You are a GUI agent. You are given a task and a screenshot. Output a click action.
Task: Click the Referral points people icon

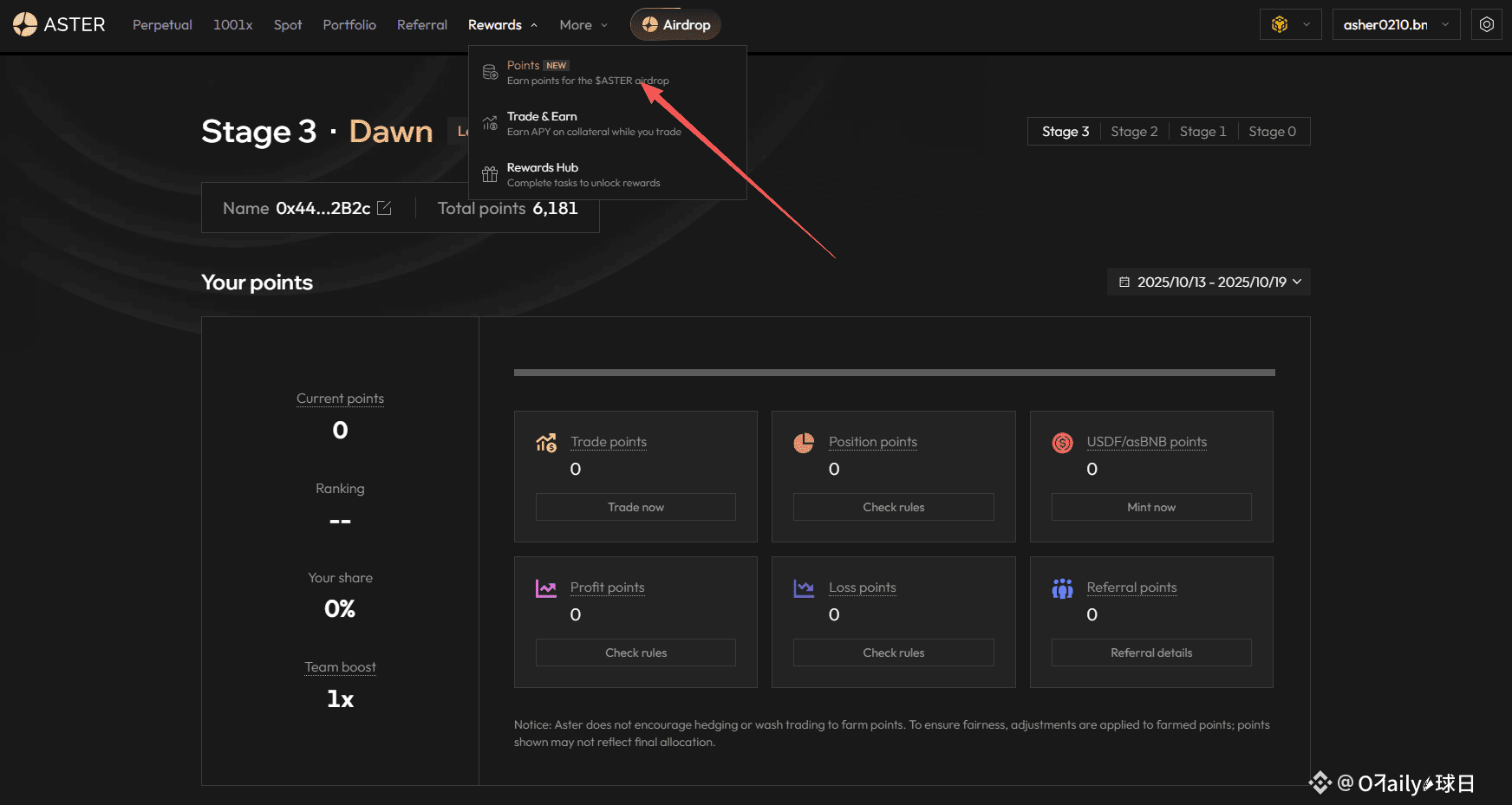coord(1062,588)
